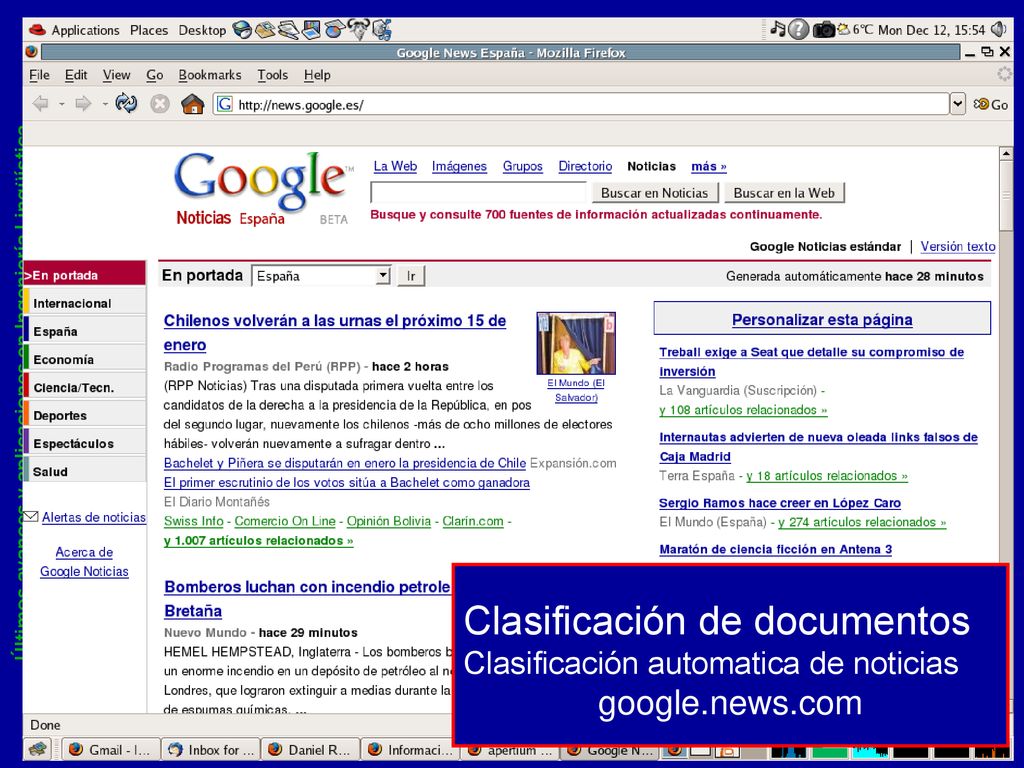Open the help question mark icon

pyautogui.click(x=798, y=29)
